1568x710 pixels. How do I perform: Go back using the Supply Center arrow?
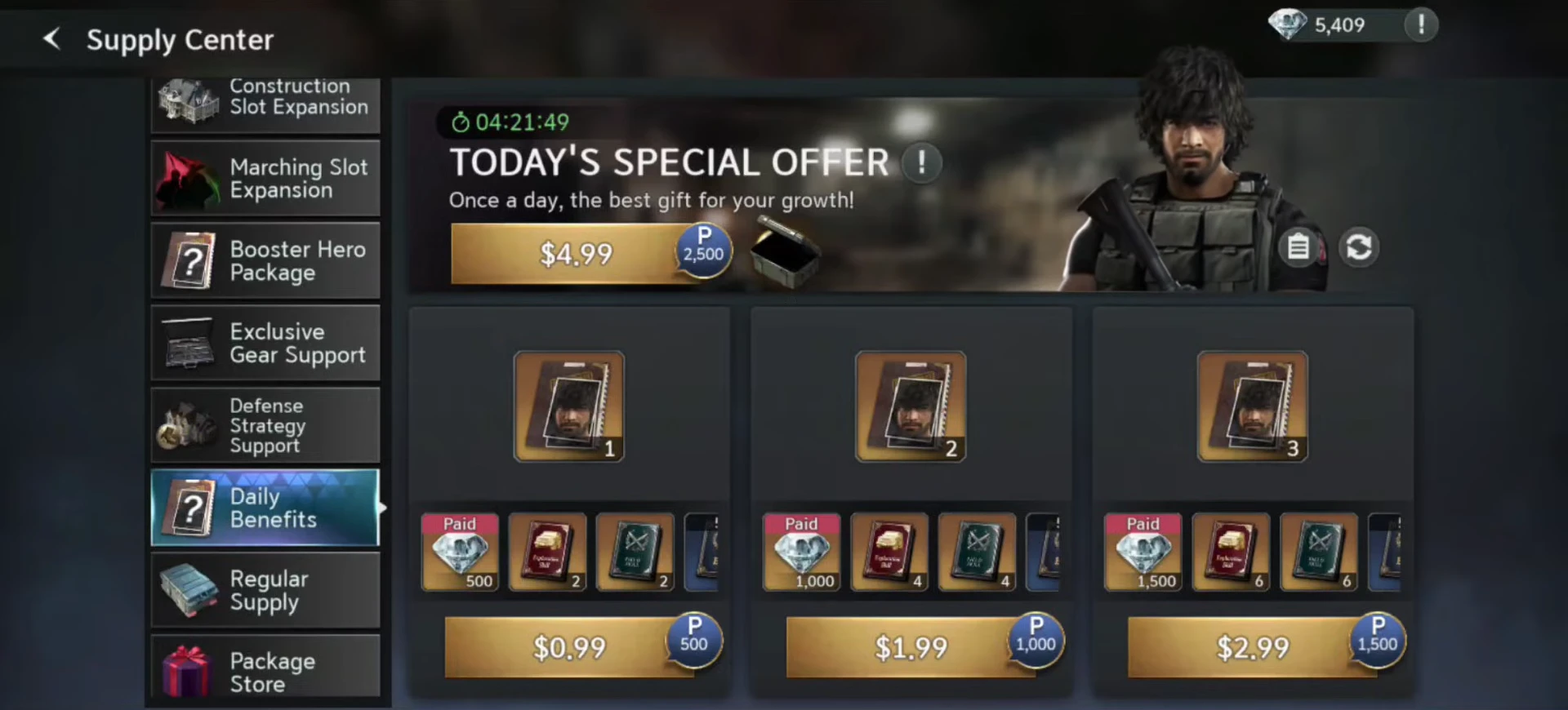click(51, 38)
